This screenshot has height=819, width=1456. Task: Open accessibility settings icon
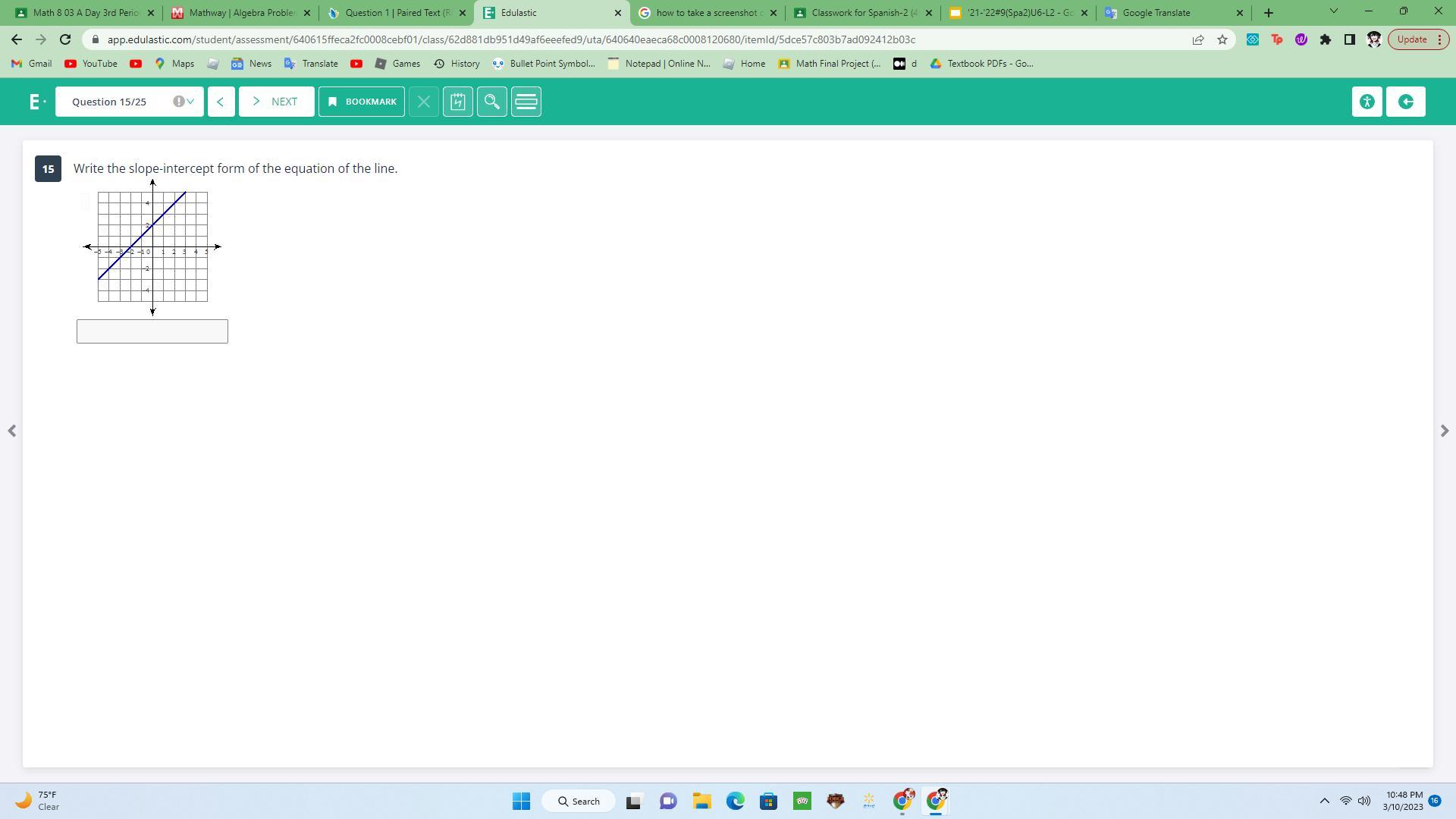(x=1367, y=102)
